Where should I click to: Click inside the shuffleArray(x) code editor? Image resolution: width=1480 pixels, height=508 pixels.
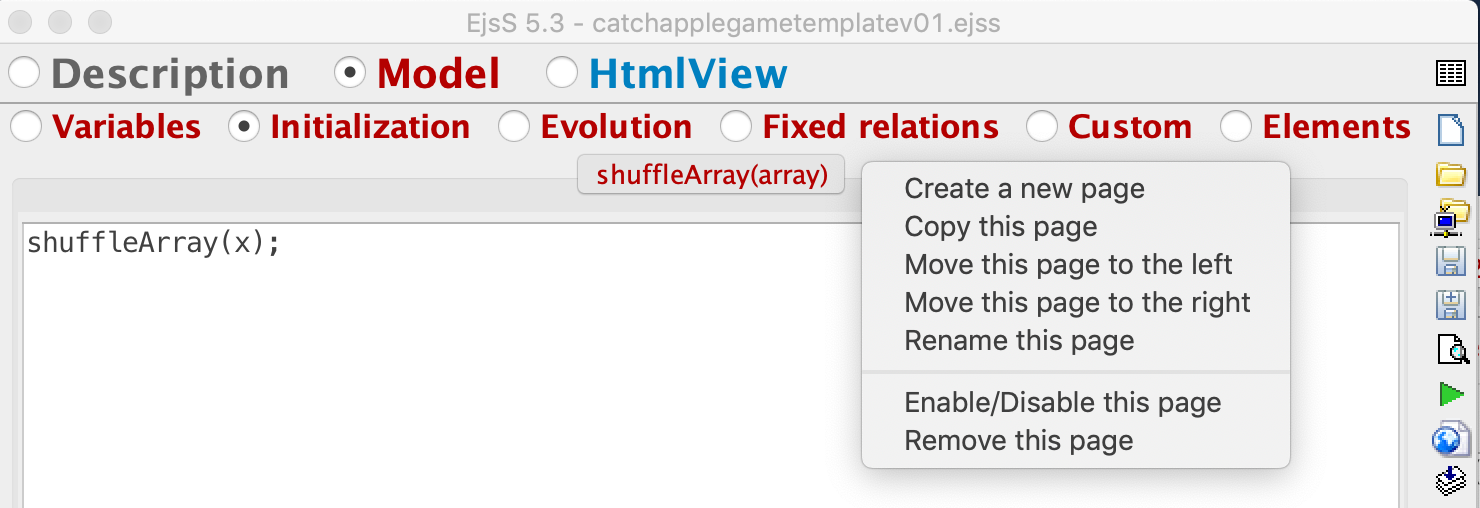tap(440, 365)
